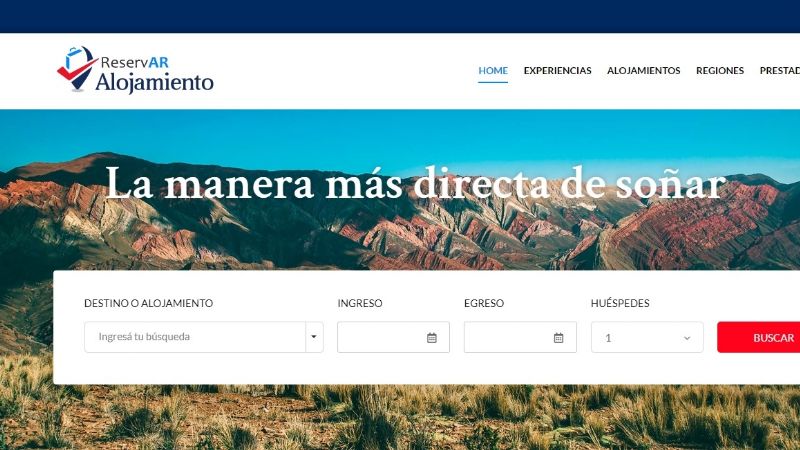Click the Egreso date field
The image size is (800, 450).
pyautogui.click(x=520, y=337)
